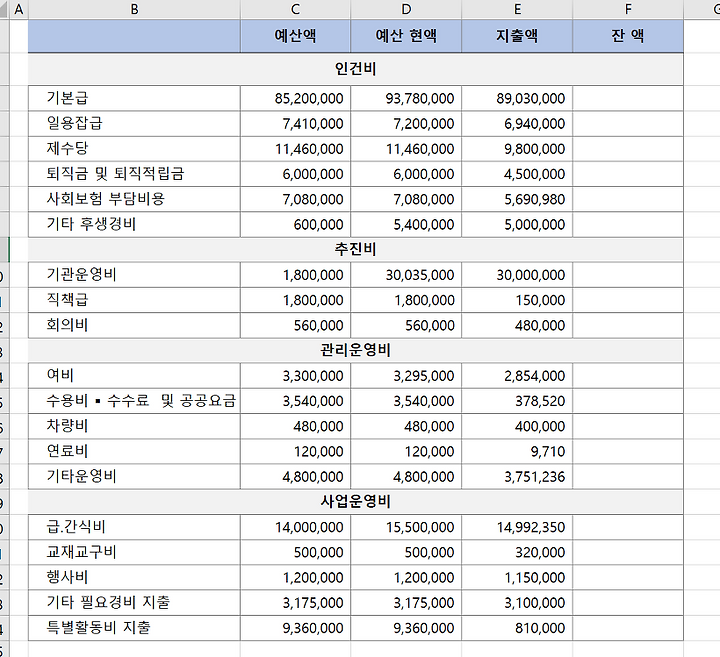Screen dimensions: 720x657
Task: Click the 사회보험 부담비용 cell
Action: tap(134, 199)
